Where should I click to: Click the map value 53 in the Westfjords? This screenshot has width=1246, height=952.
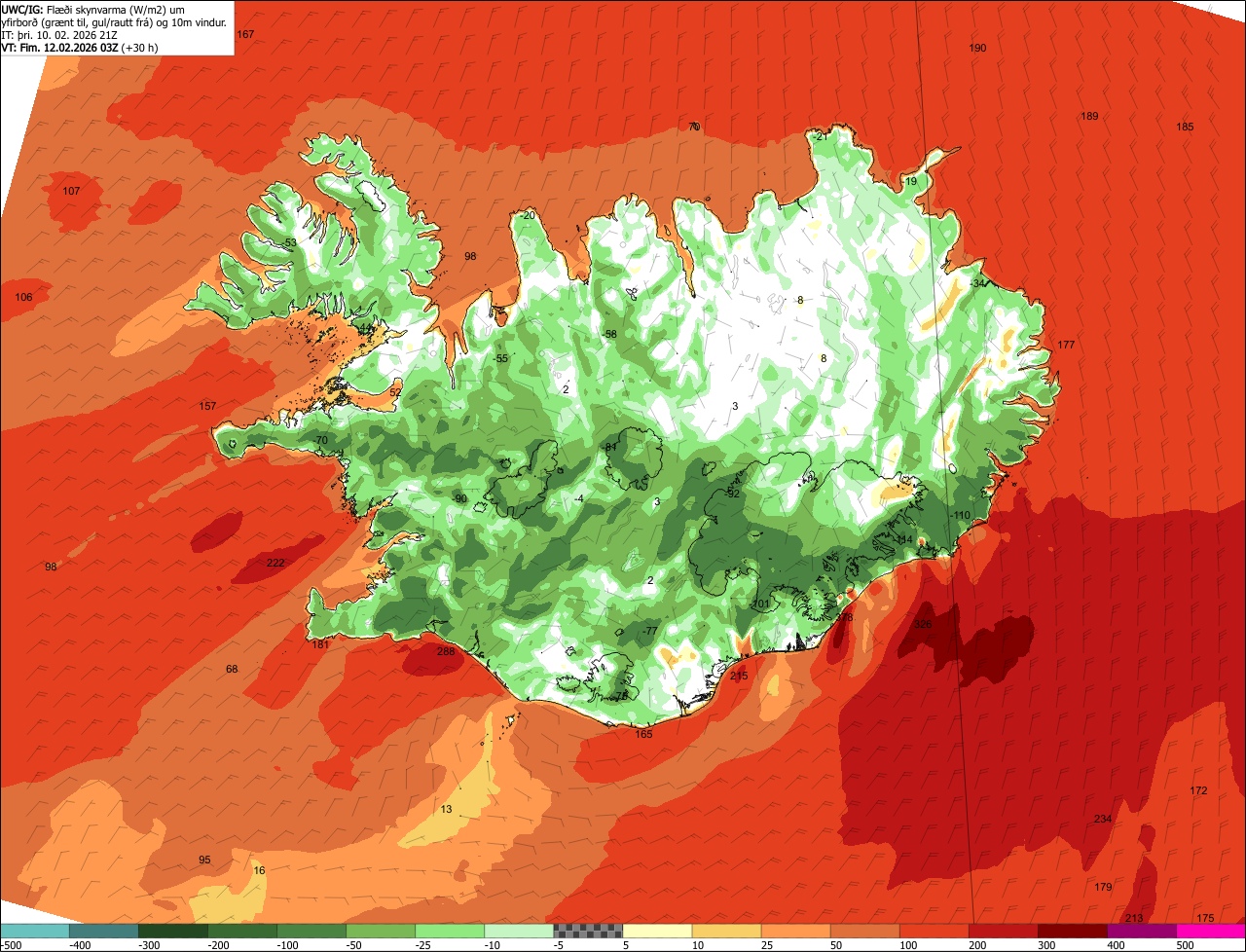point(290,242)
